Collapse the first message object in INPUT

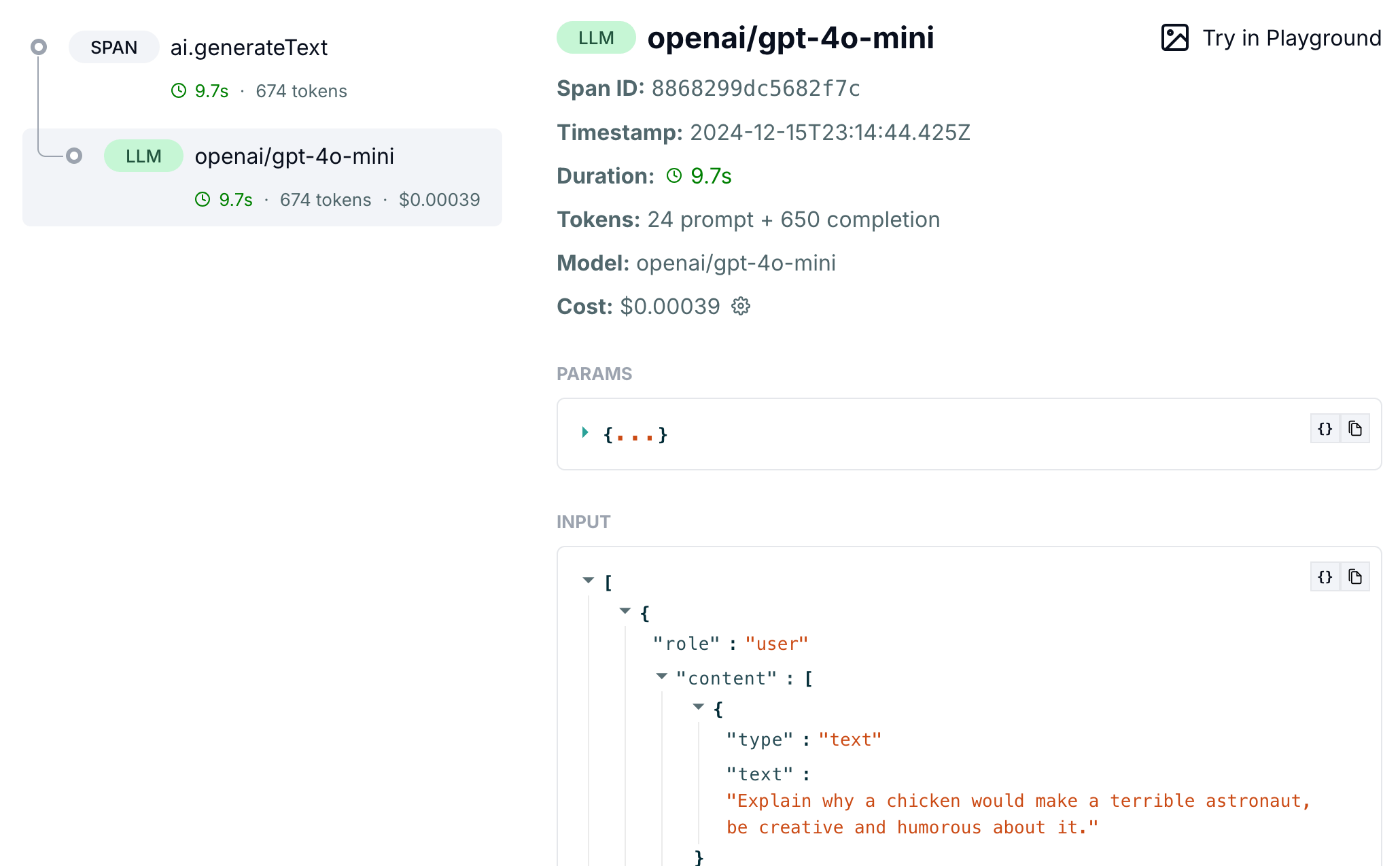point(625,611)
